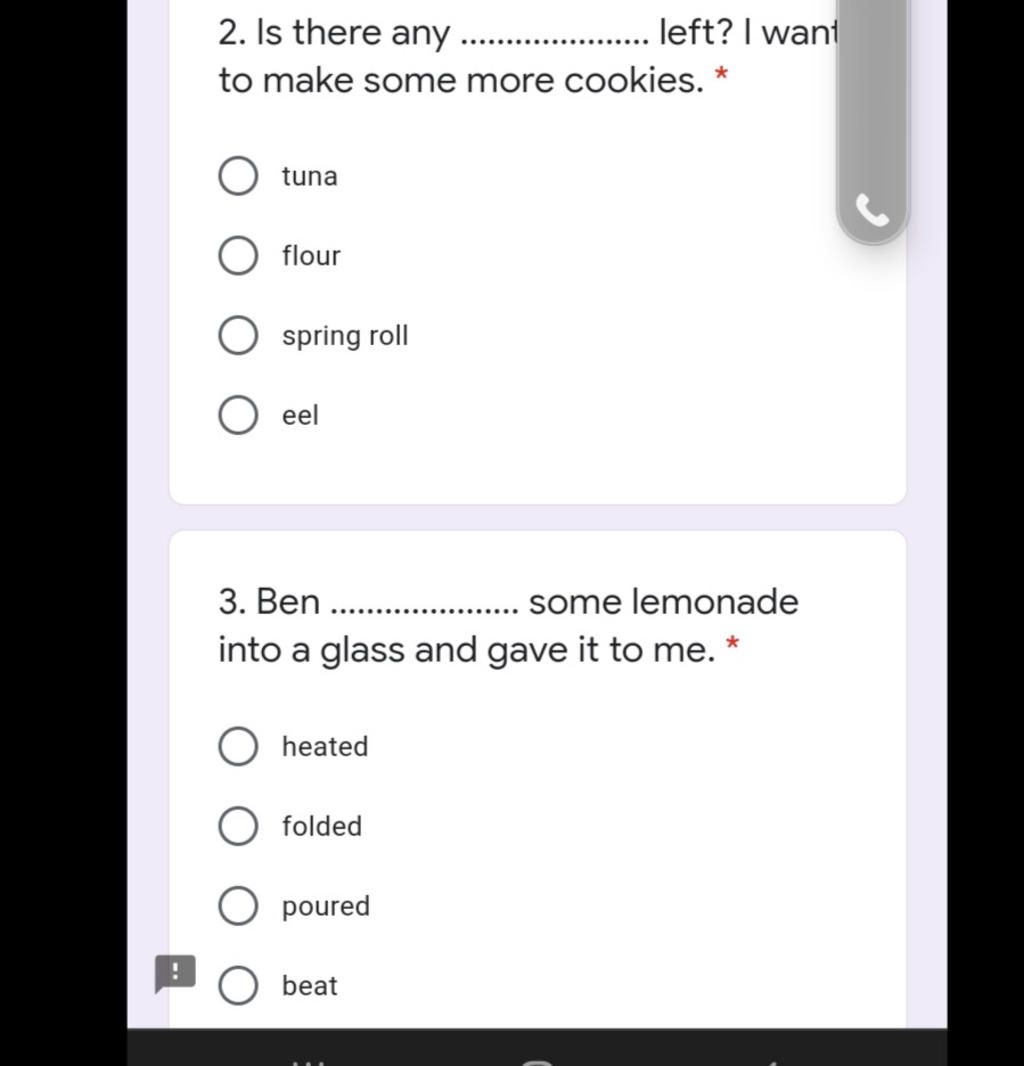Select the spring roll option
This screenshot has height=1066, width=1024.
pos(238,335)
